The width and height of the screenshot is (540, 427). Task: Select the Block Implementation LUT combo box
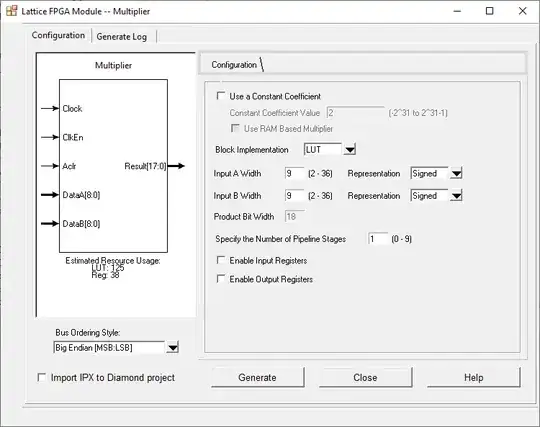coord(330,149)
